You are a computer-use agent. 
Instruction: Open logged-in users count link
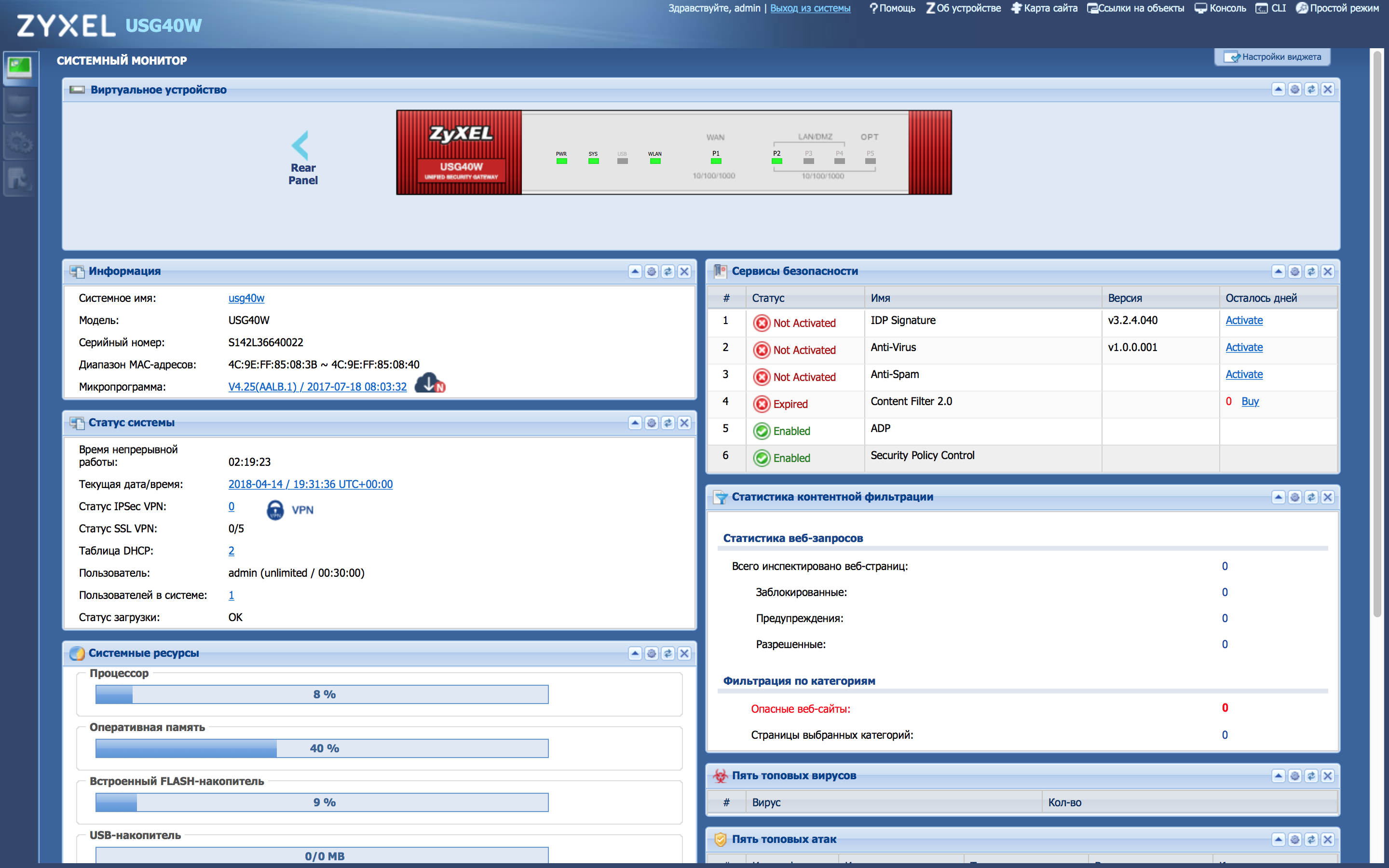coord(231,596)
